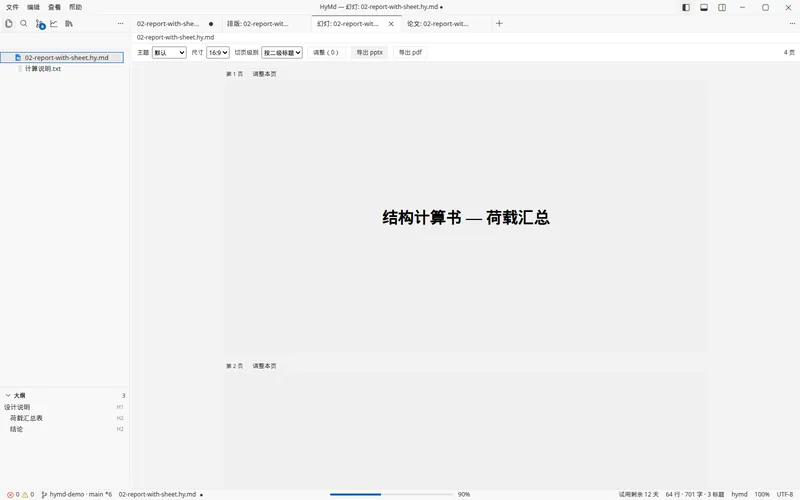
Task: Open the file explorer sidebar icon
Action: [9, 23]
